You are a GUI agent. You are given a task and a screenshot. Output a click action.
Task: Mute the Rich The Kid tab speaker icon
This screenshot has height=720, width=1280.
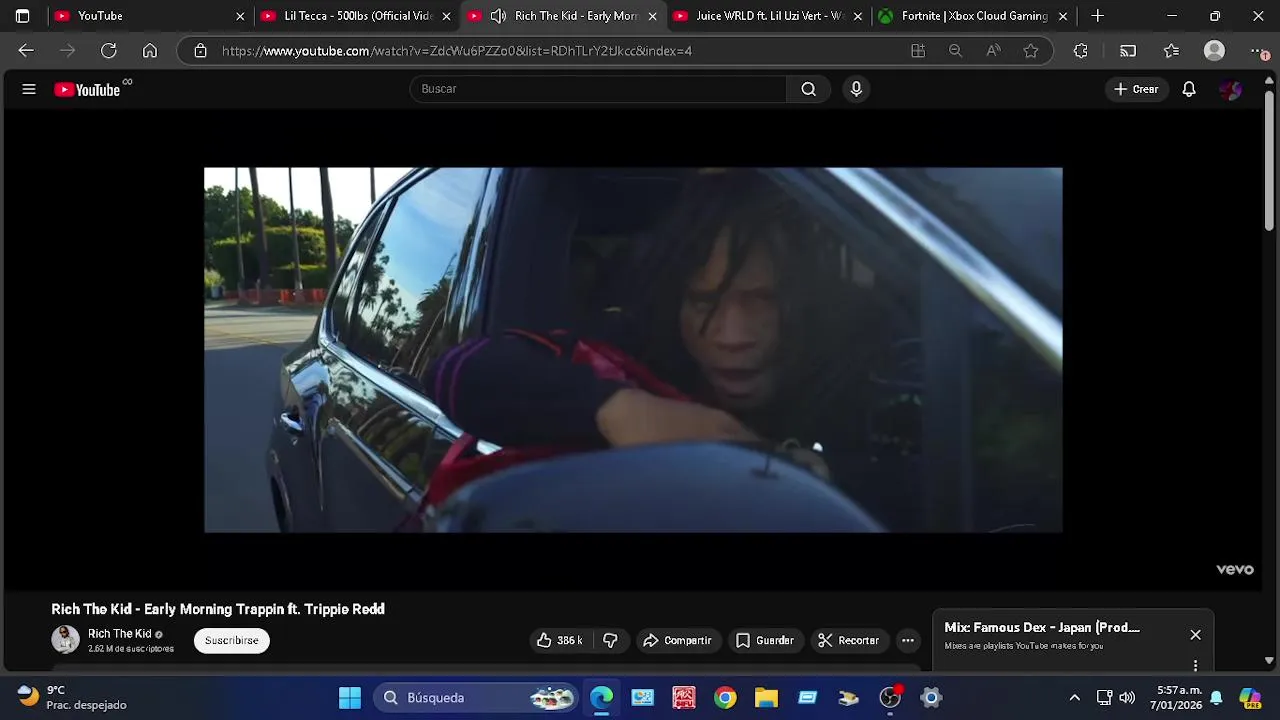pos(498,16)
